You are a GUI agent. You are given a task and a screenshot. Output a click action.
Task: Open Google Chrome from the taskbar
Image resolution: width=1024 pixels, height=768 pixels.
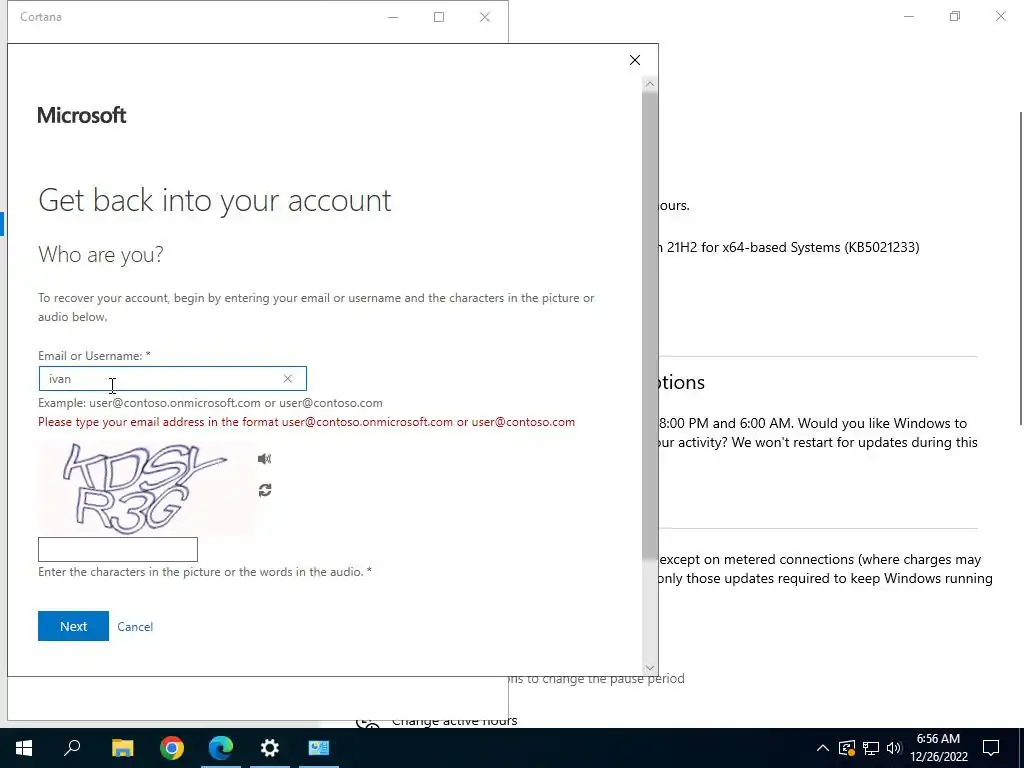(x=172, y=748)
